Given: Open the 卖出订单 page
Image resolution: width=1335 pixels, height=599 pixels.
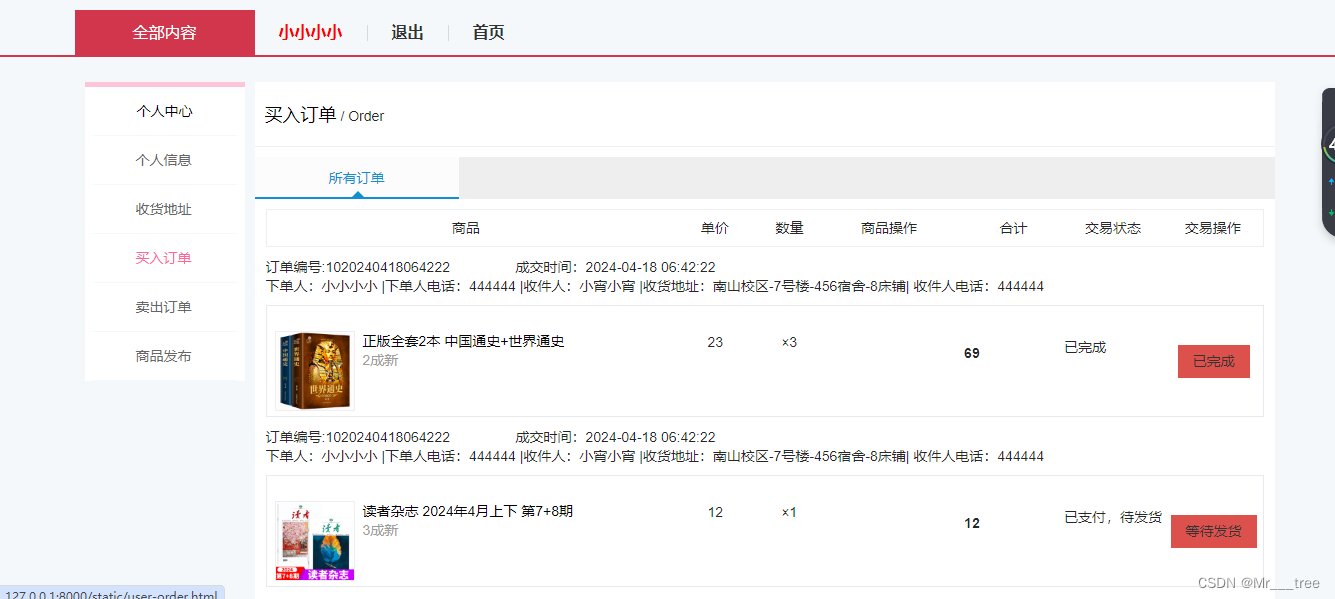Looking at the screenshot, I should pyautogui.click(x=164, y=307).
